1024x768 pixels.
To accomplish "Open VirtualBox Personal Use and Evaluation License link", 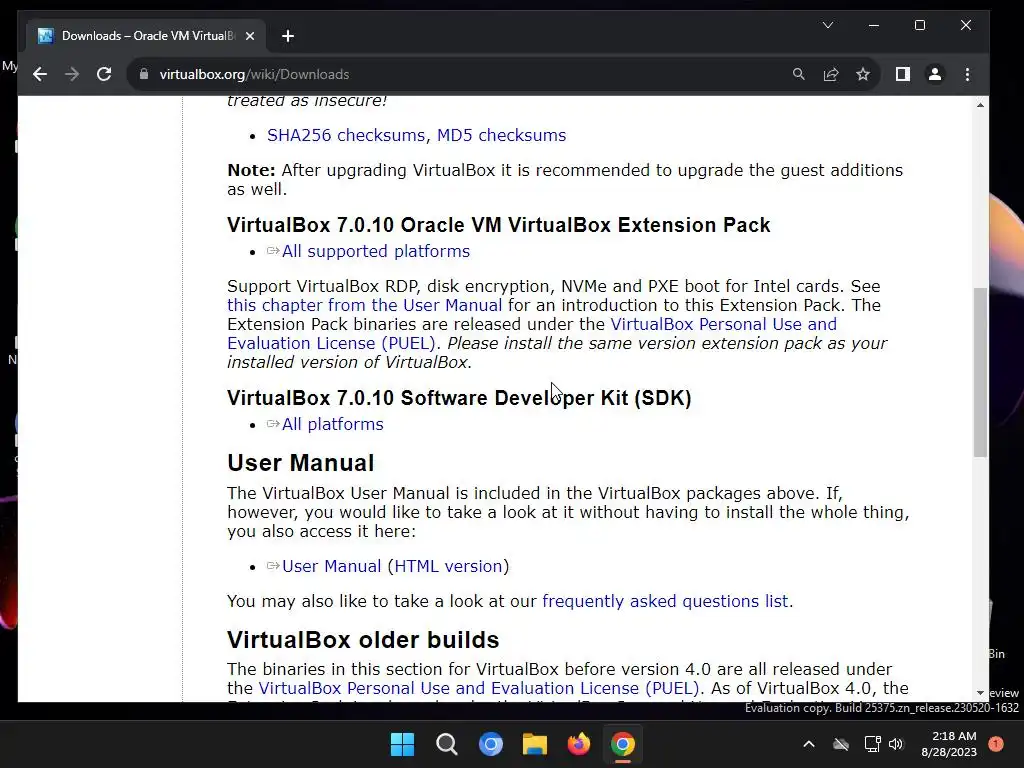I will [532, 334].
